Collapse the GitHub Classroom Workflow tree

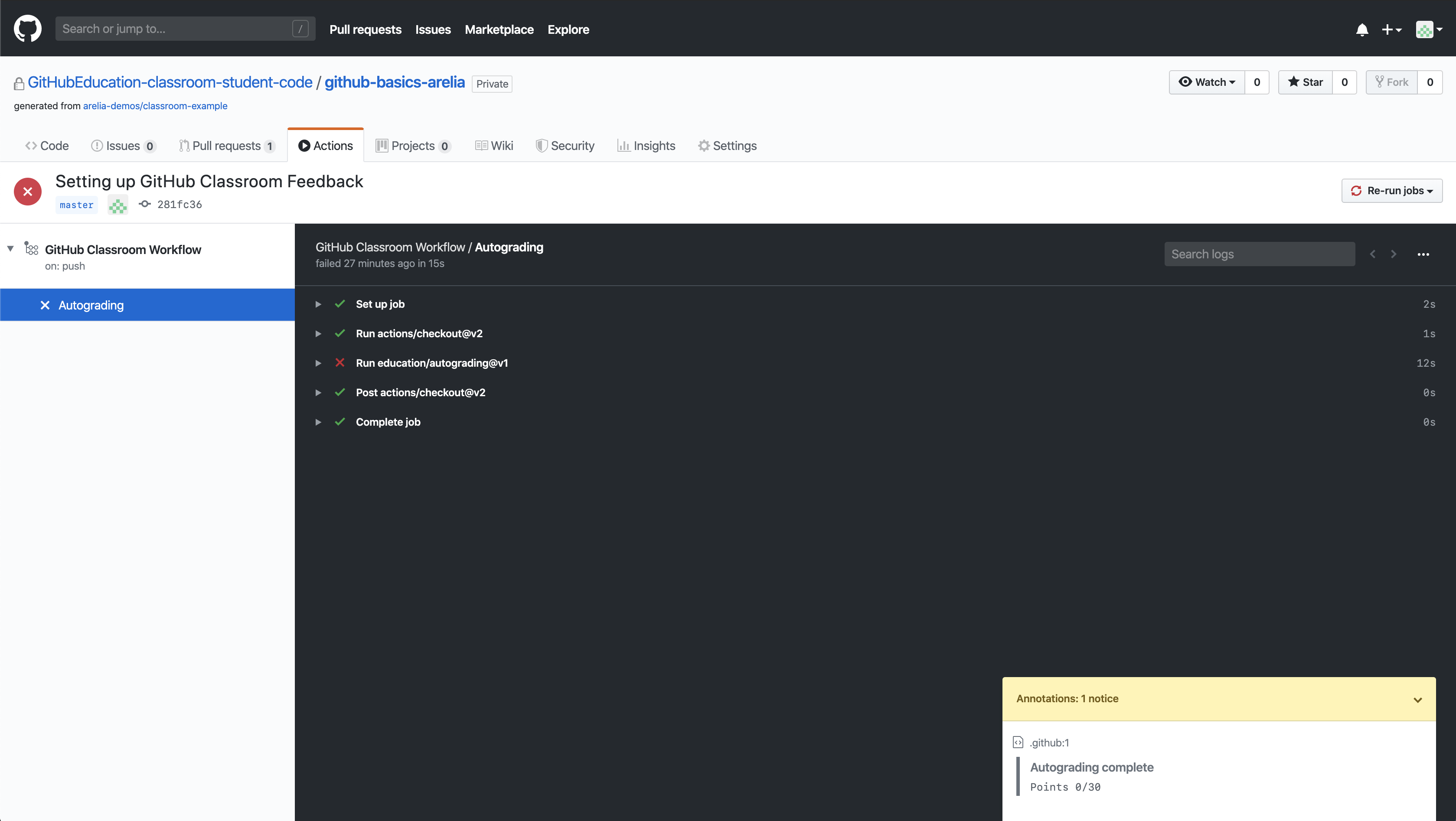click(10, 249)
